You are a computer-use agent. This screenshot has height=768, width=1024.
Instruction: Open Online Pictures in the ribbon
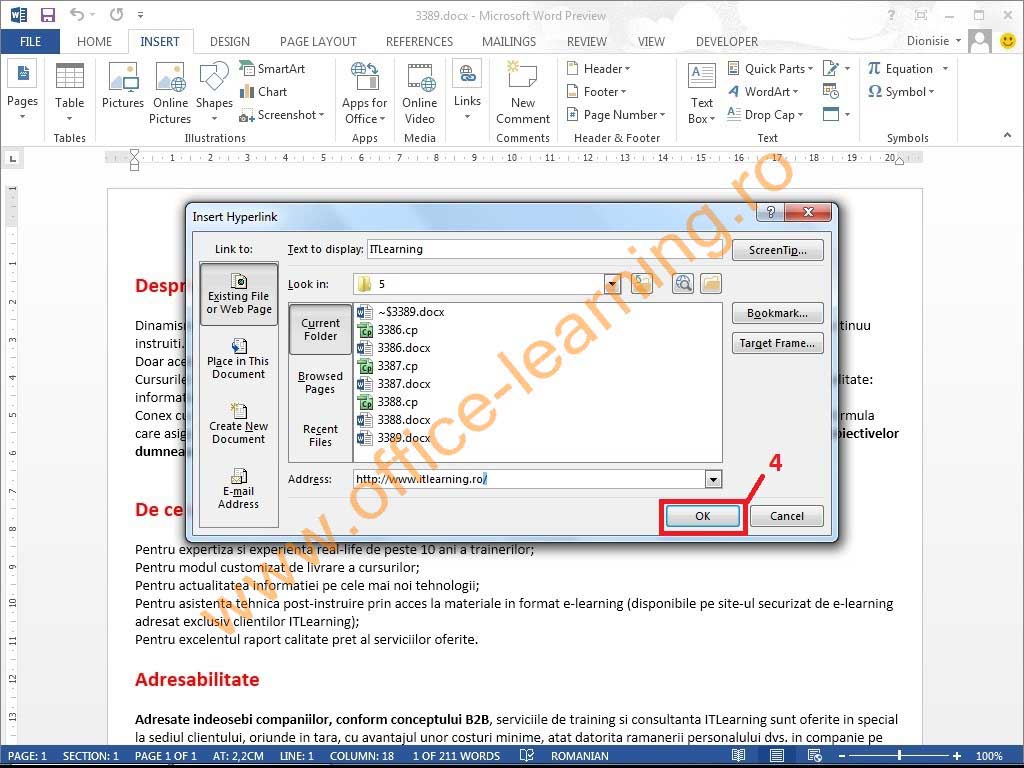pos(170,93)
